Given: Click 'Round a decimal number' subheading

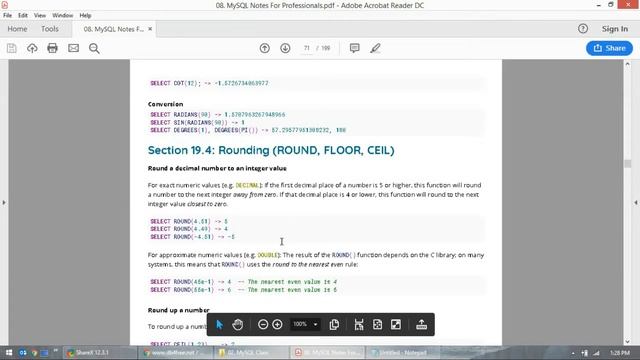Looking at the screenshot, I should pyautogui.click(x=217, y=168).
